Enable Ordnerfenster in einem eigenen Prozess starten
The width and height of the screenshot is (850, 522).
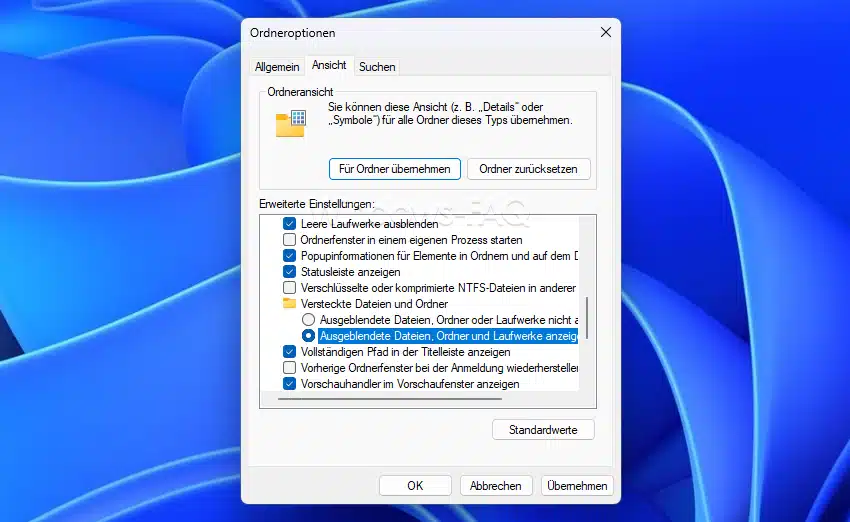(x=290, y=240)
